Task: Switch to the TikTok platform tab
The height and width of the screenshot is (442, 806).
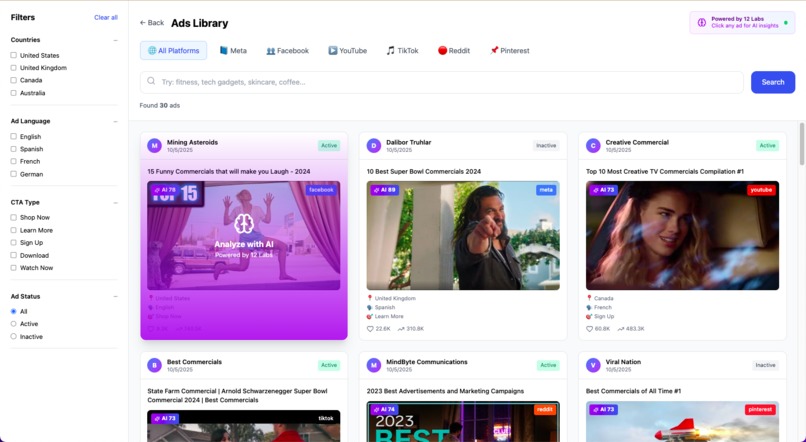Action: [x=402, y=50]
